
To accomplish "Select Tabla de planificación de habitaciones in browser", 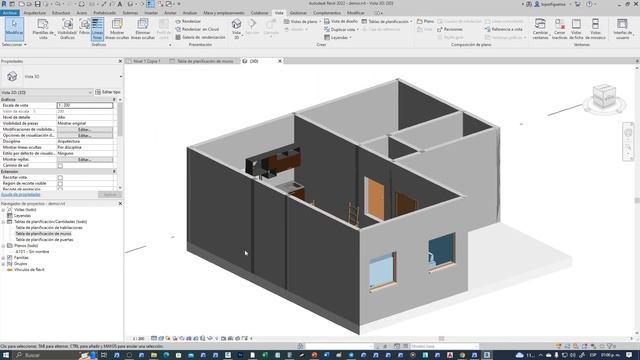I will point(49,228).
